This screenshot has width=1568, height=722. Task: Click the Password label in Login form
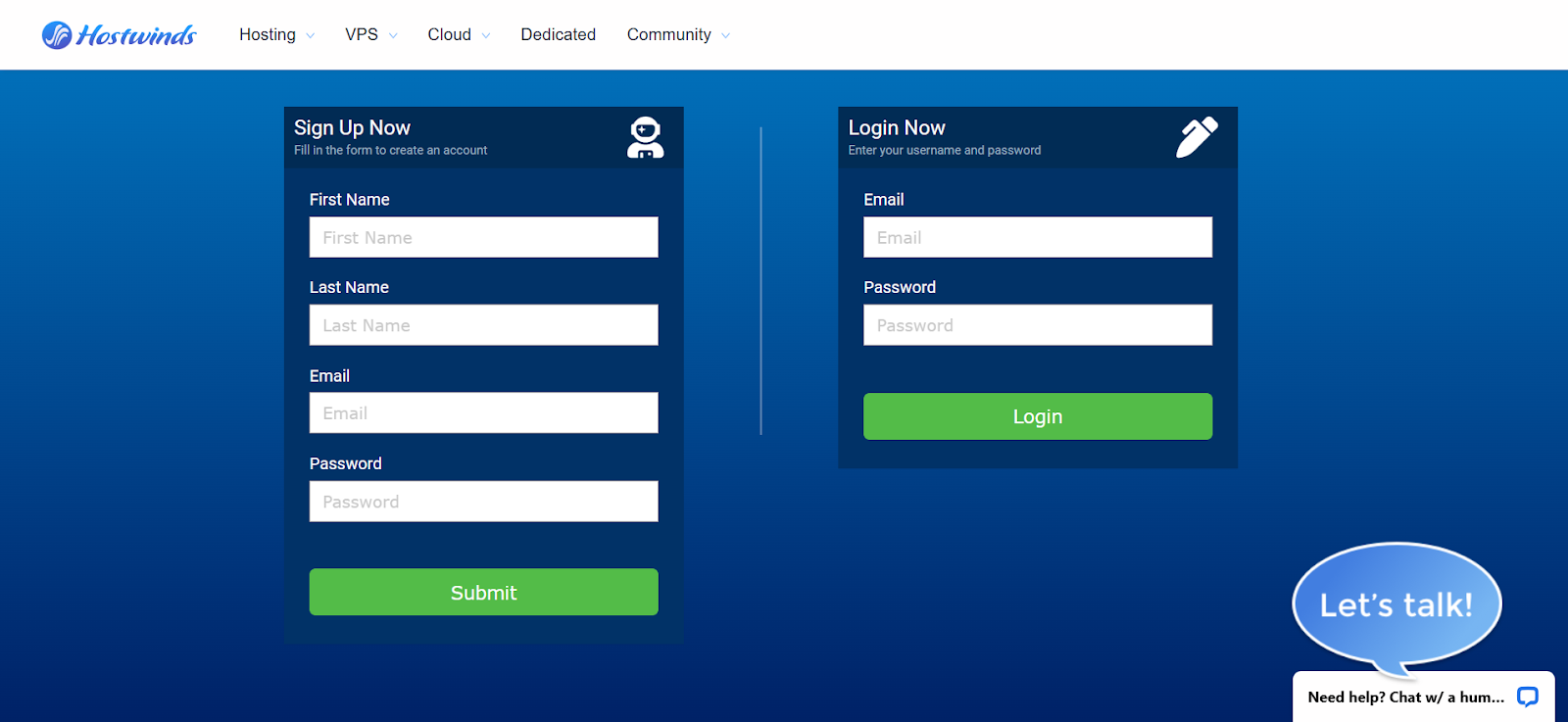pyautogui.click(x=900, y=287)
